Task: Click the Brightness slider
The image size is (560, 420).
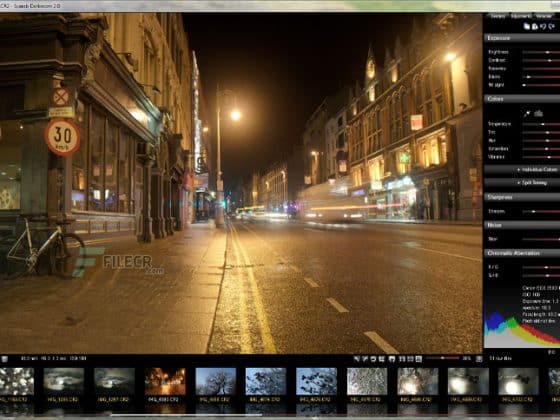Action: tap(541, 52)
